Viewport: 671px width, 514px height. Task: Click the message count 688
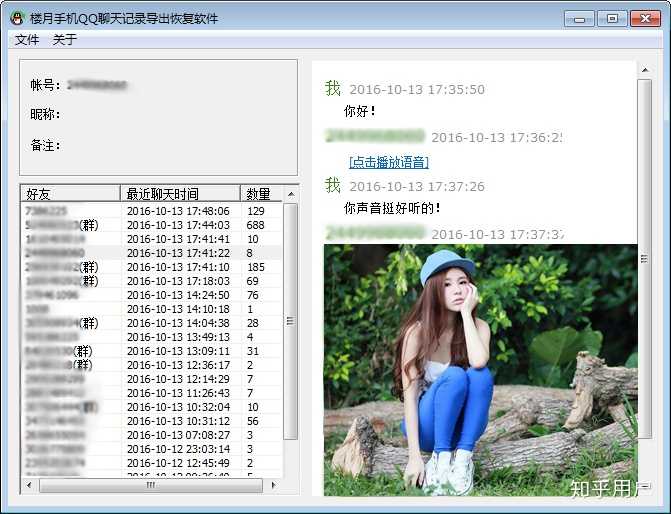[x=255, y=225]
